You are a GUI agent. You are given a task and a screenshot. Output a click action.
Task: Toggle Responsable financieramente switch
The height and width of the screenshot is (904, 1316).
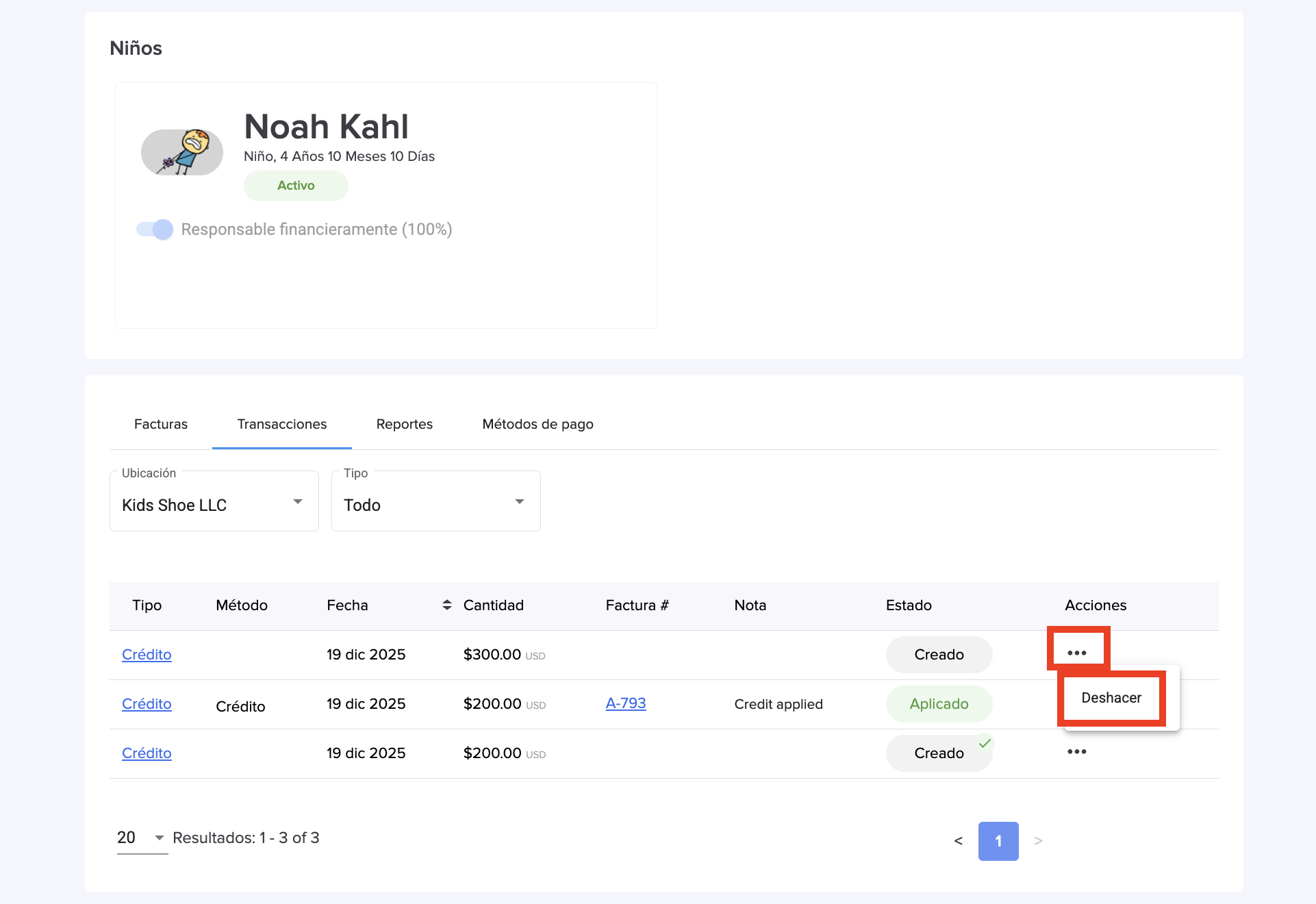pos(155,229)
